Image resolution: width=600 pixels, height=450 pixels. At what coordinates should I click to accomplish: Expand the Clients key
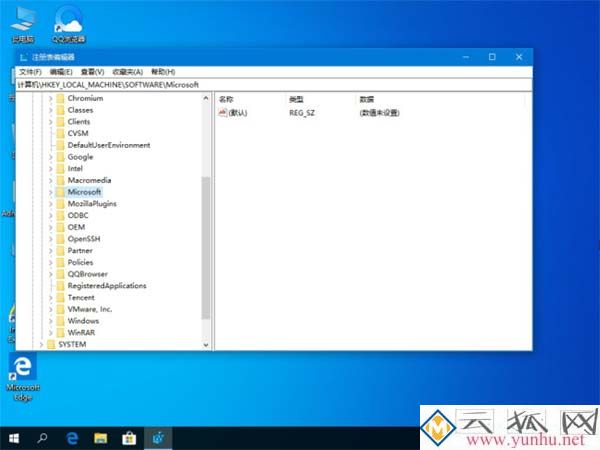pos(51,122)
